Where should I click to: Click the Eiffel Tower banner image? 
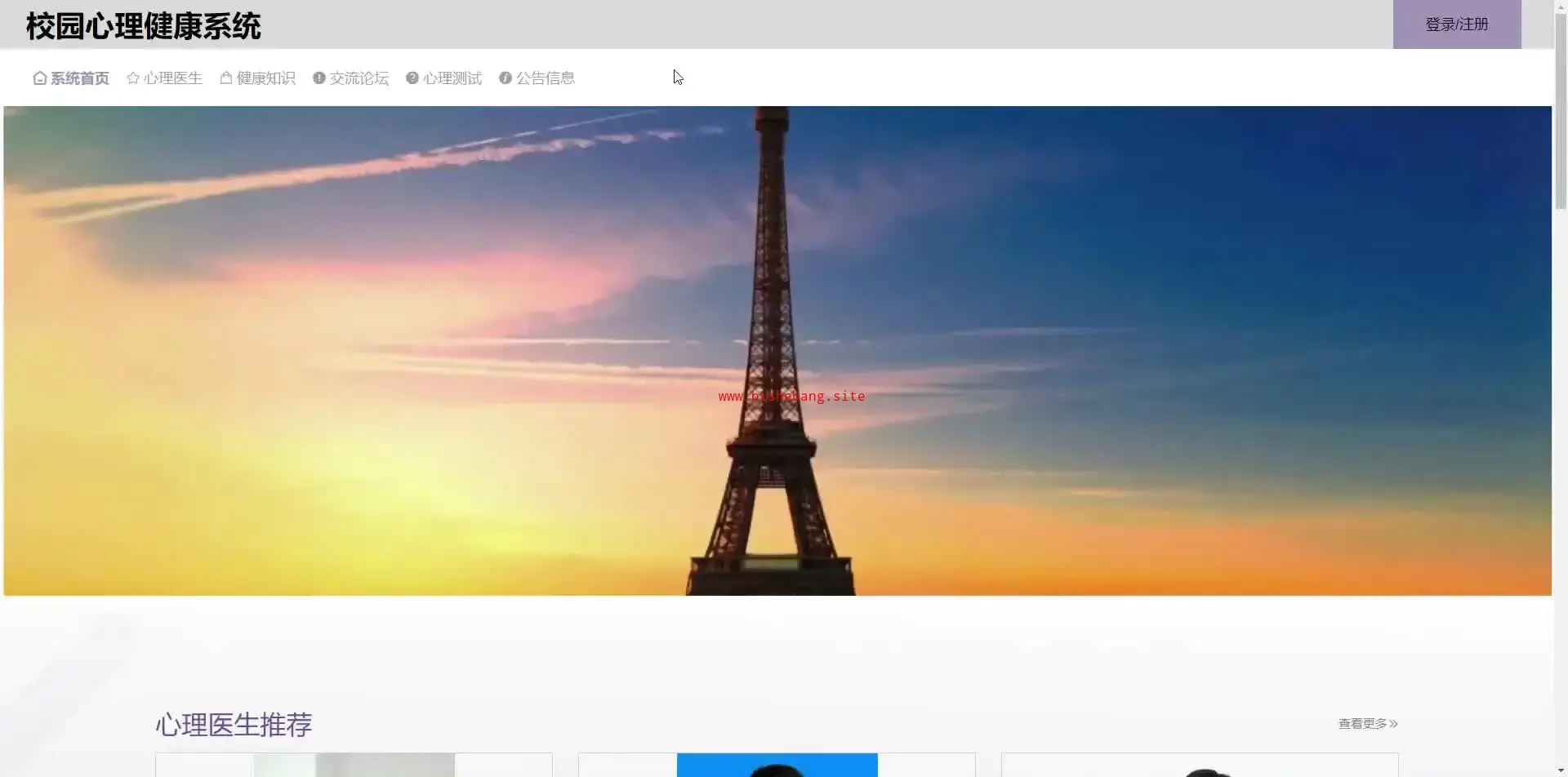point(777,351)
